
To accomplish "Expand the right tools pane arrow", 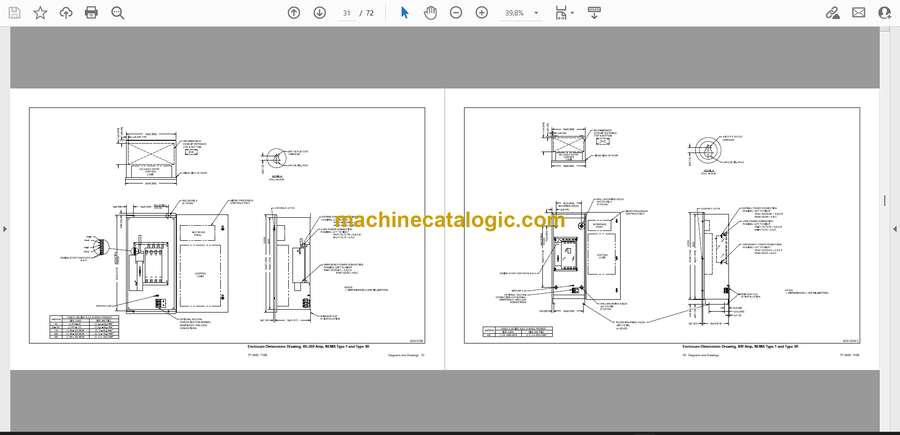I will click(x=895, y=229).
